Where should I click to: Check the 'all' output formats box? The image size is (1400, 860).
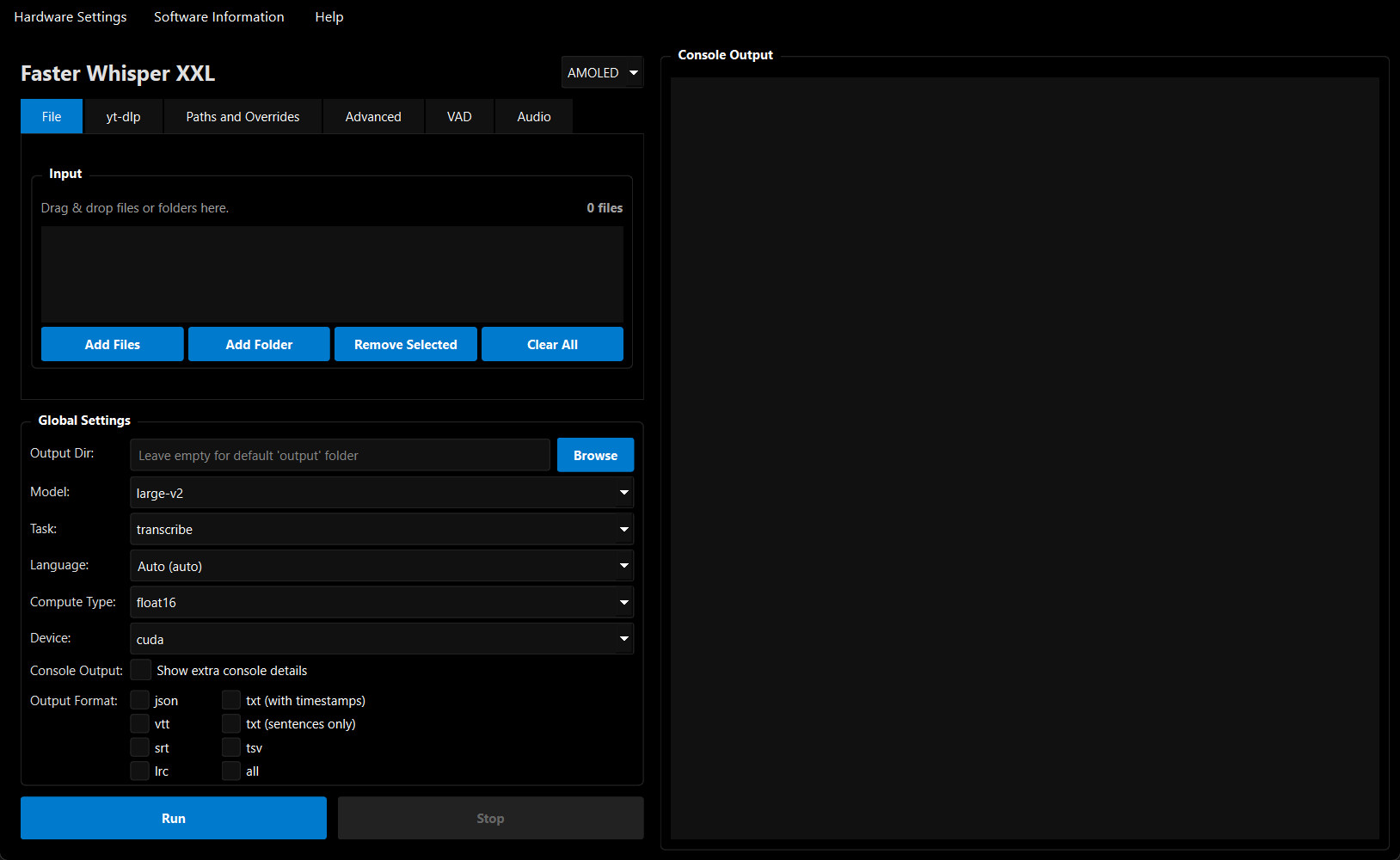coord(231,771)
